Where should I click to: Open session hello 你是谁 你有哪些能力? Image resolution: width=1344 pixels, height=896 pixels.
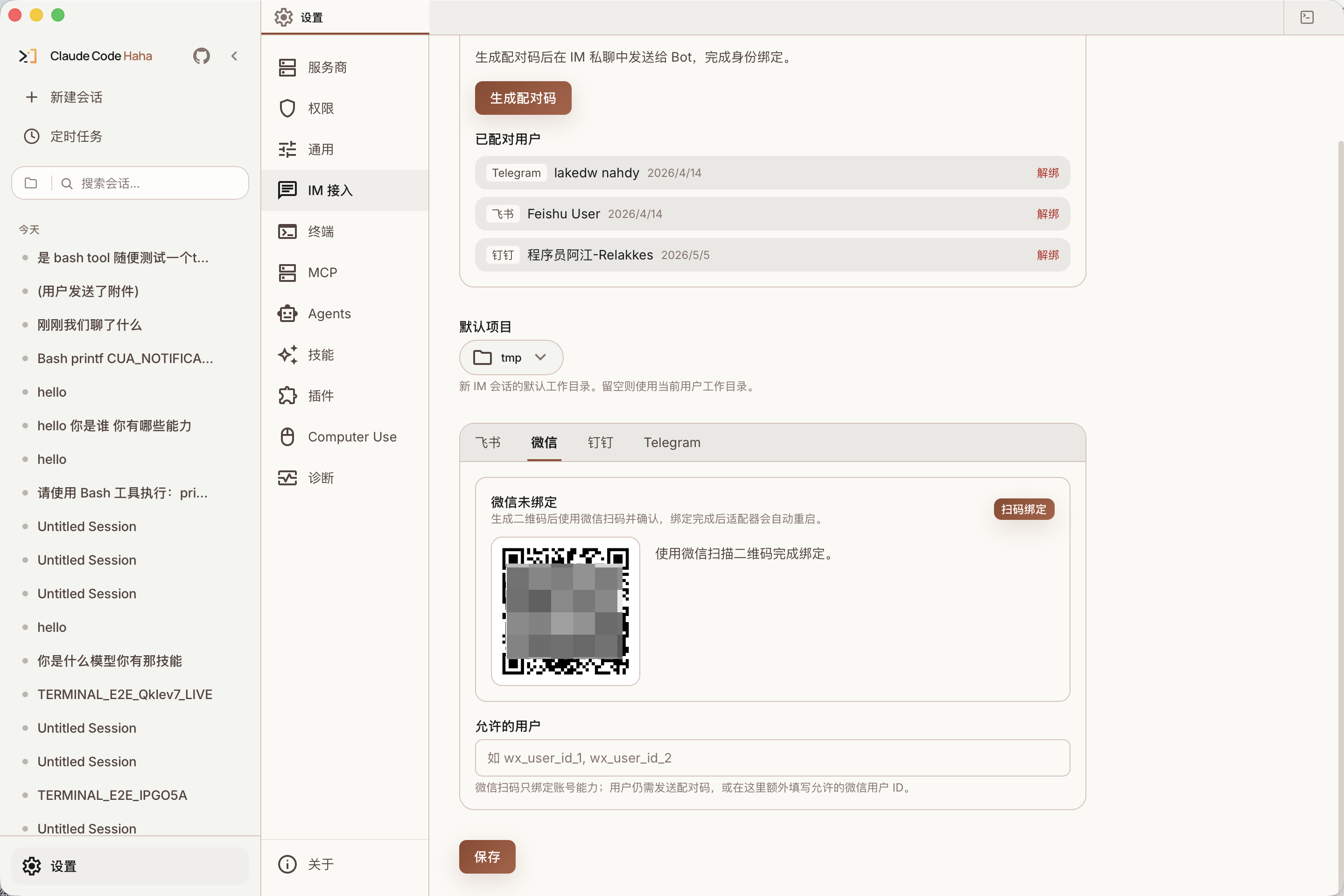(130, 426)
